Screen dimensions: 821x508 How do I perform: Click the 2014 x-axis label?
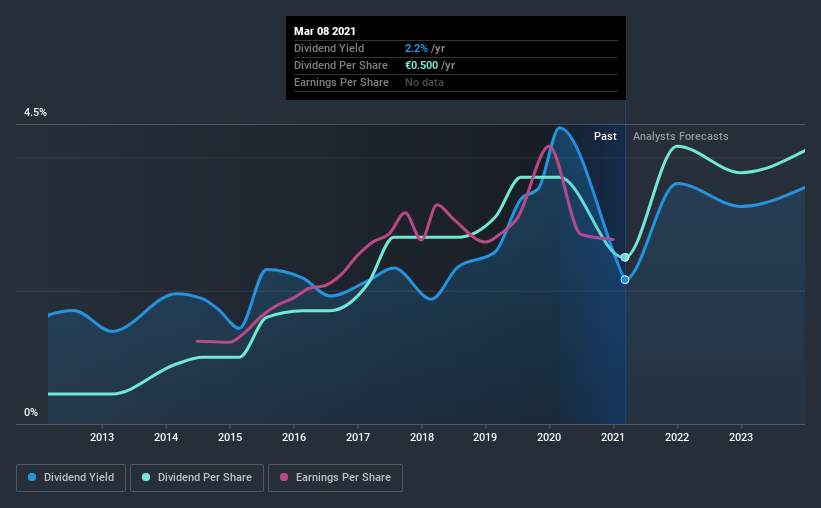(165, 437)
